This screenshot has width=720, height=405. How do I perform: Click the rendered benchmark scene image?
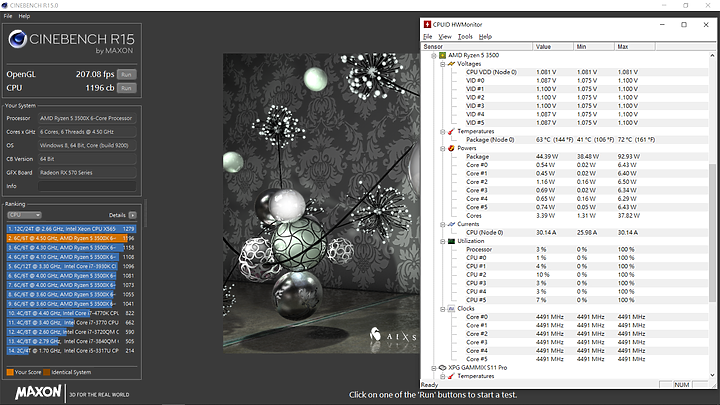pyautogui.click(x=321, y=203)
